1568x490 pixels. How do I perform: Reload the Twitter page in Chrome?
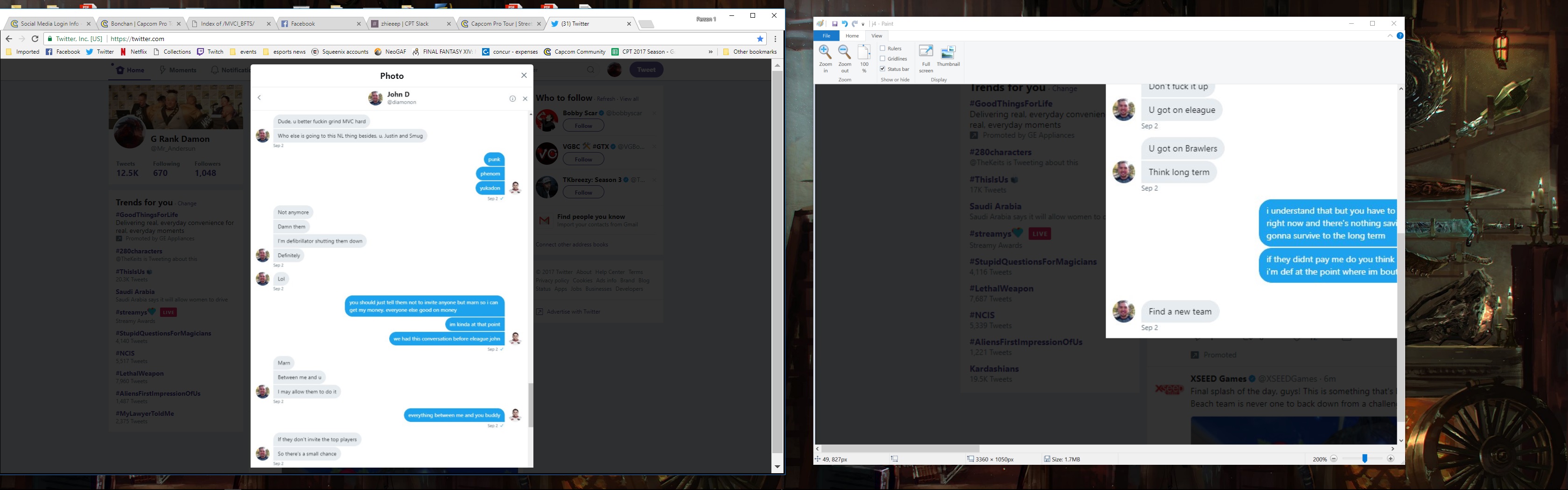click(x=35, y=38)
